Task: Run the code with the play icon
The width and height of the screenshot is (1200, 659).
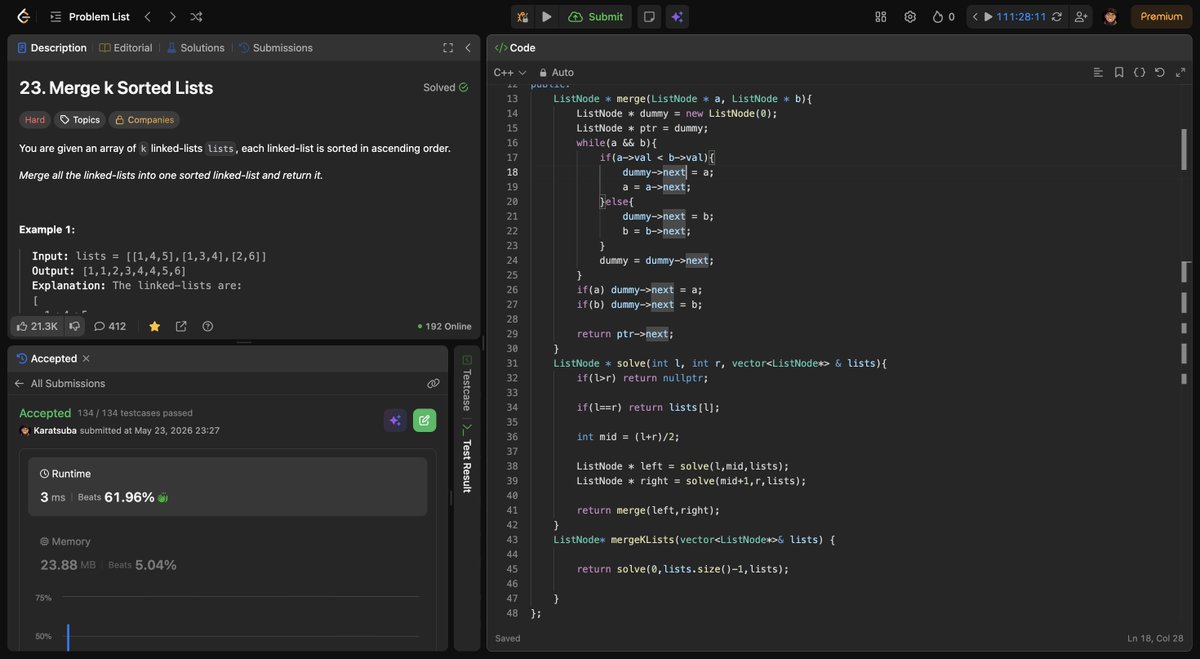Action: 547,16
